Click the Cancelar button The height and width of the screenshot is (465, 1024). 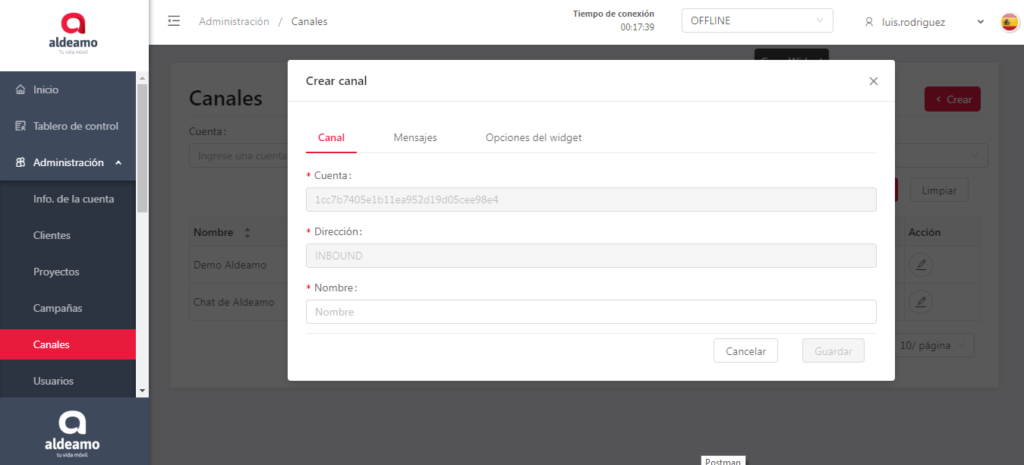[x=745, y=351]
